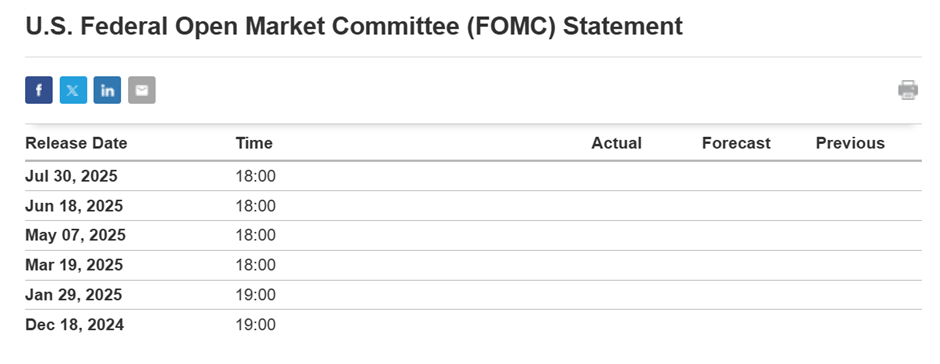Viewport: 940px width, 364px height.
Task: Click the 18:00 time for Jul 30, 2025
Action: coord(255,176)
